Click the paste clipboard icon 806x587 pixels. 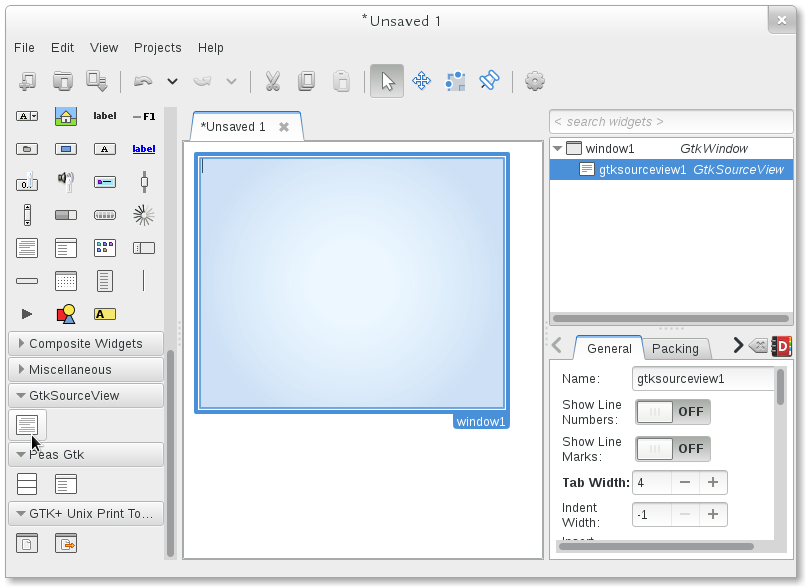(341, 81)
